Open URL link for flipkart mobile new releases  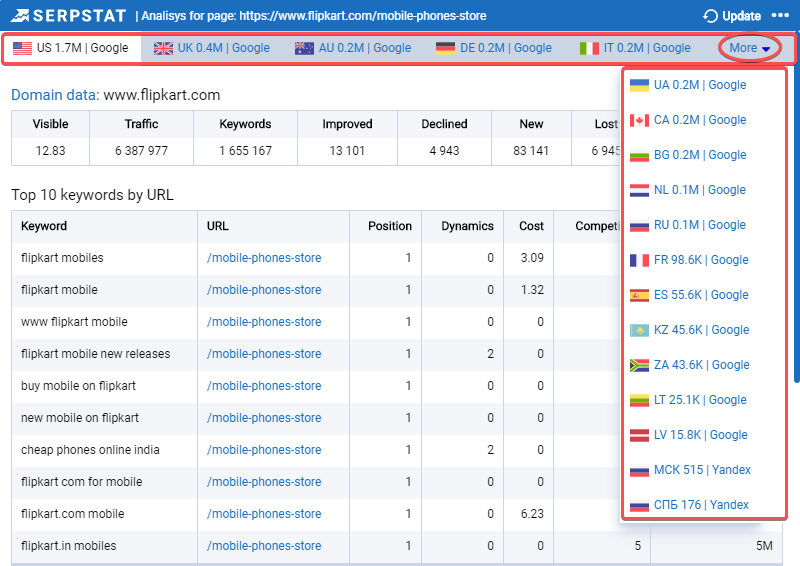264,354
